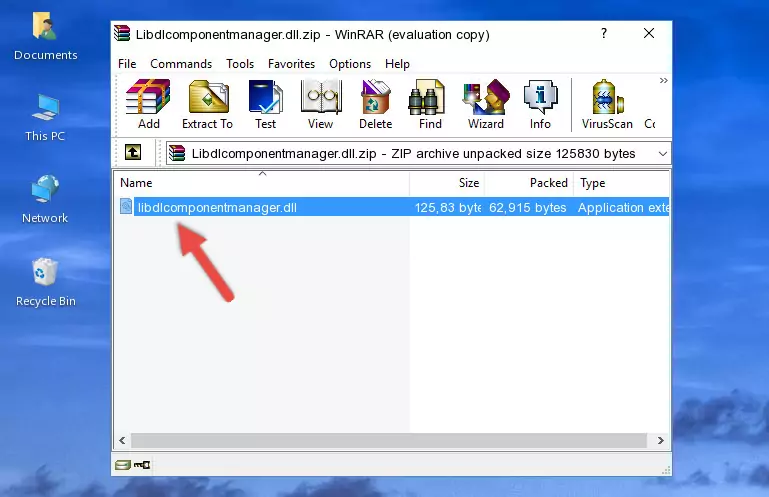Click the horizontal scrollbar right arrow
Screen dimensions: 769x497
point(661,441)
